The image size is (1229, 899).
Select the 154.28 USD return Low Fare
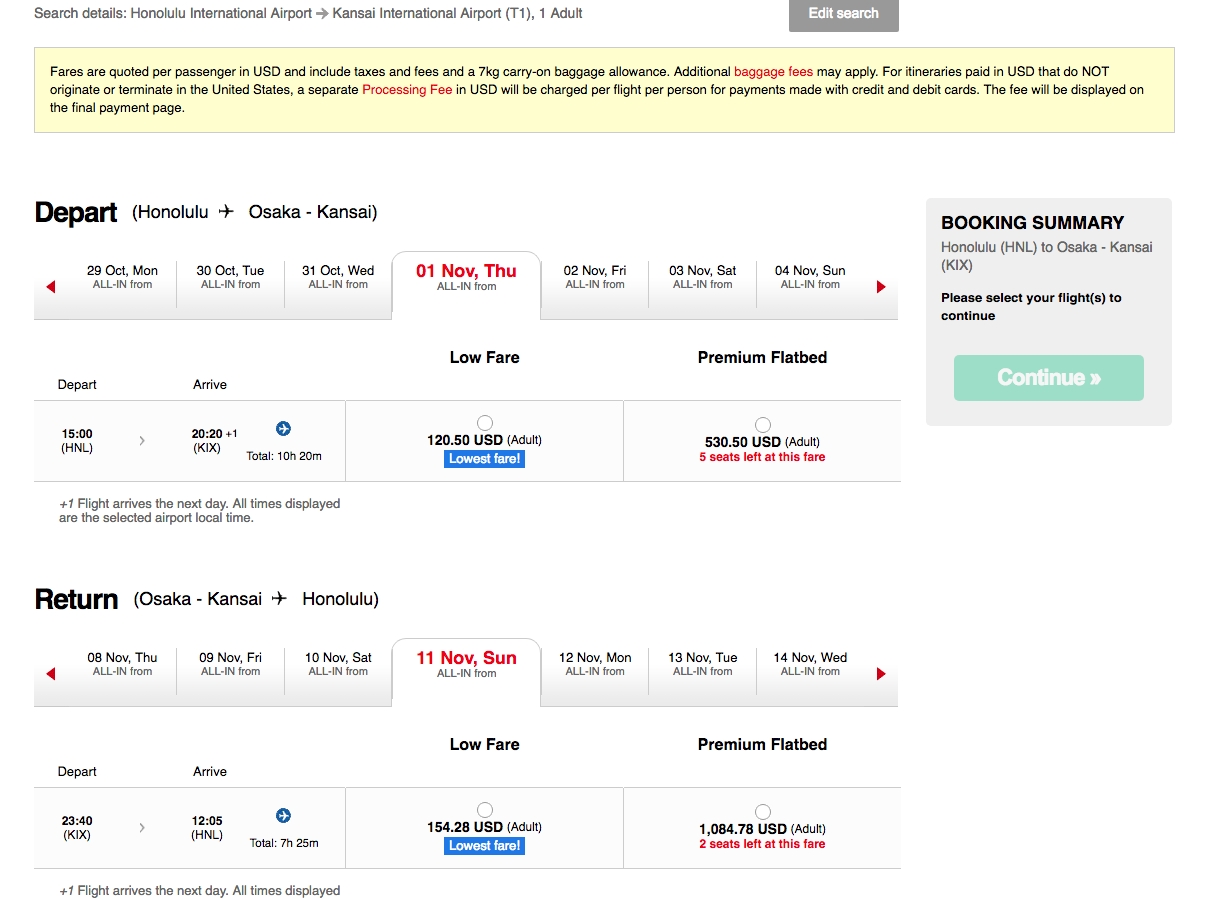[x=484, y=810]
